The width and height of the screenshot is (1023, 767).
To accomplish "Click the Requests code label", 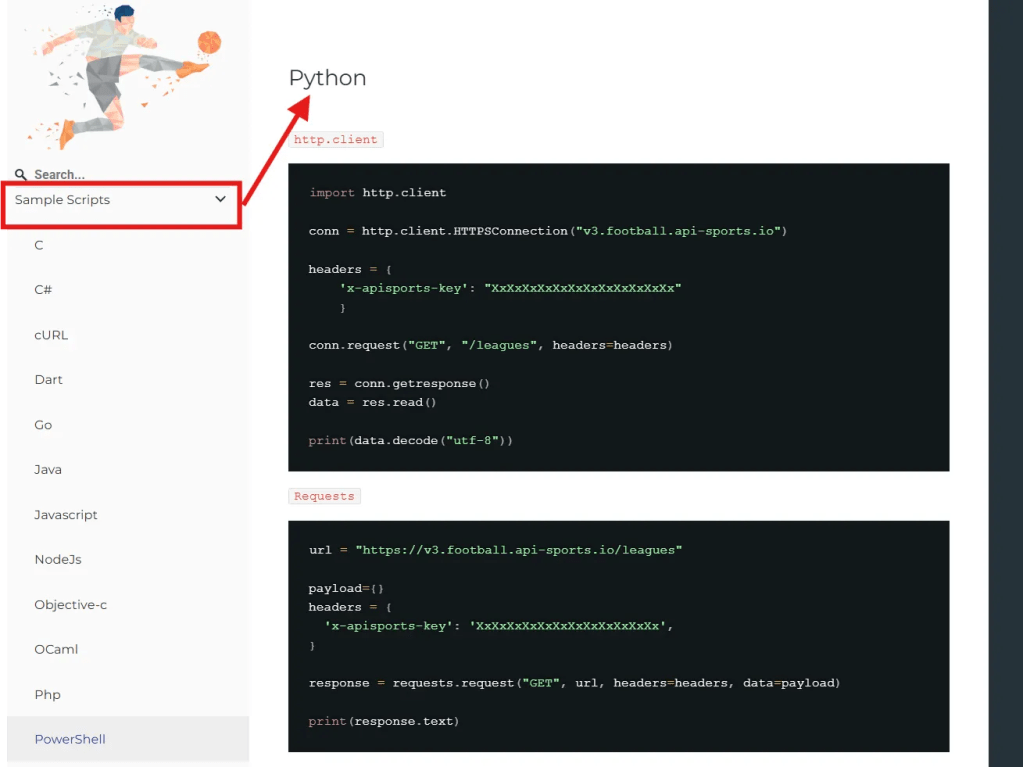I will [x=324, y=496].
